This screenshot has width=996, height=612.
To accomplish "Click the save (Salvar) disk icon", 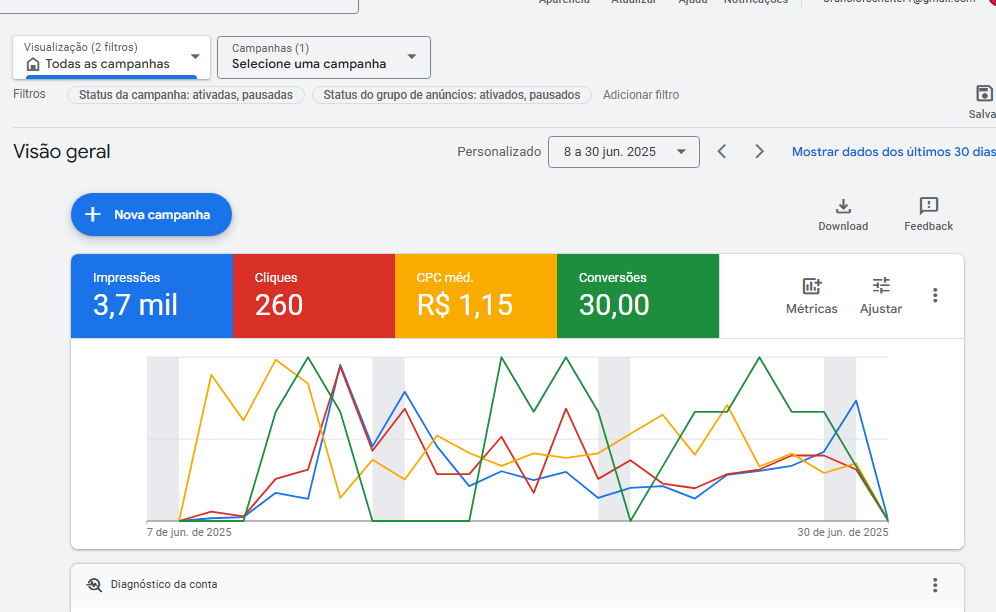I will pyautogui.click(x=984, y=94).
